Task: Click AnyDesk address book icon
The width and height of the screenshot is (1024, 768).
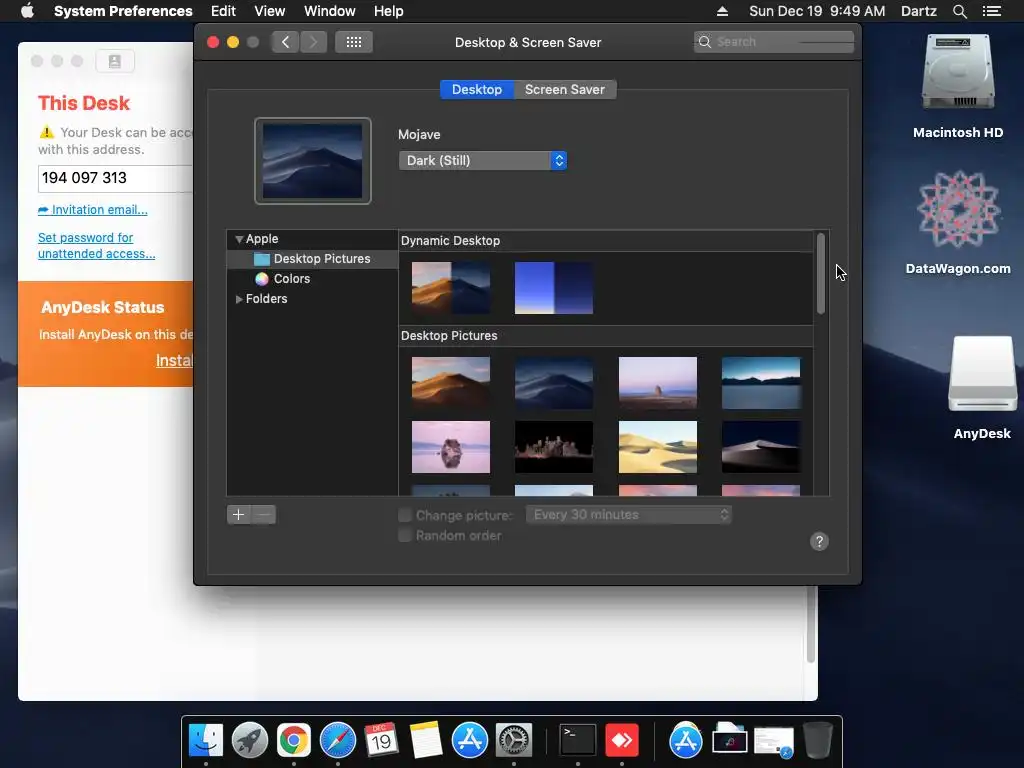Action: tap(115, 61)
